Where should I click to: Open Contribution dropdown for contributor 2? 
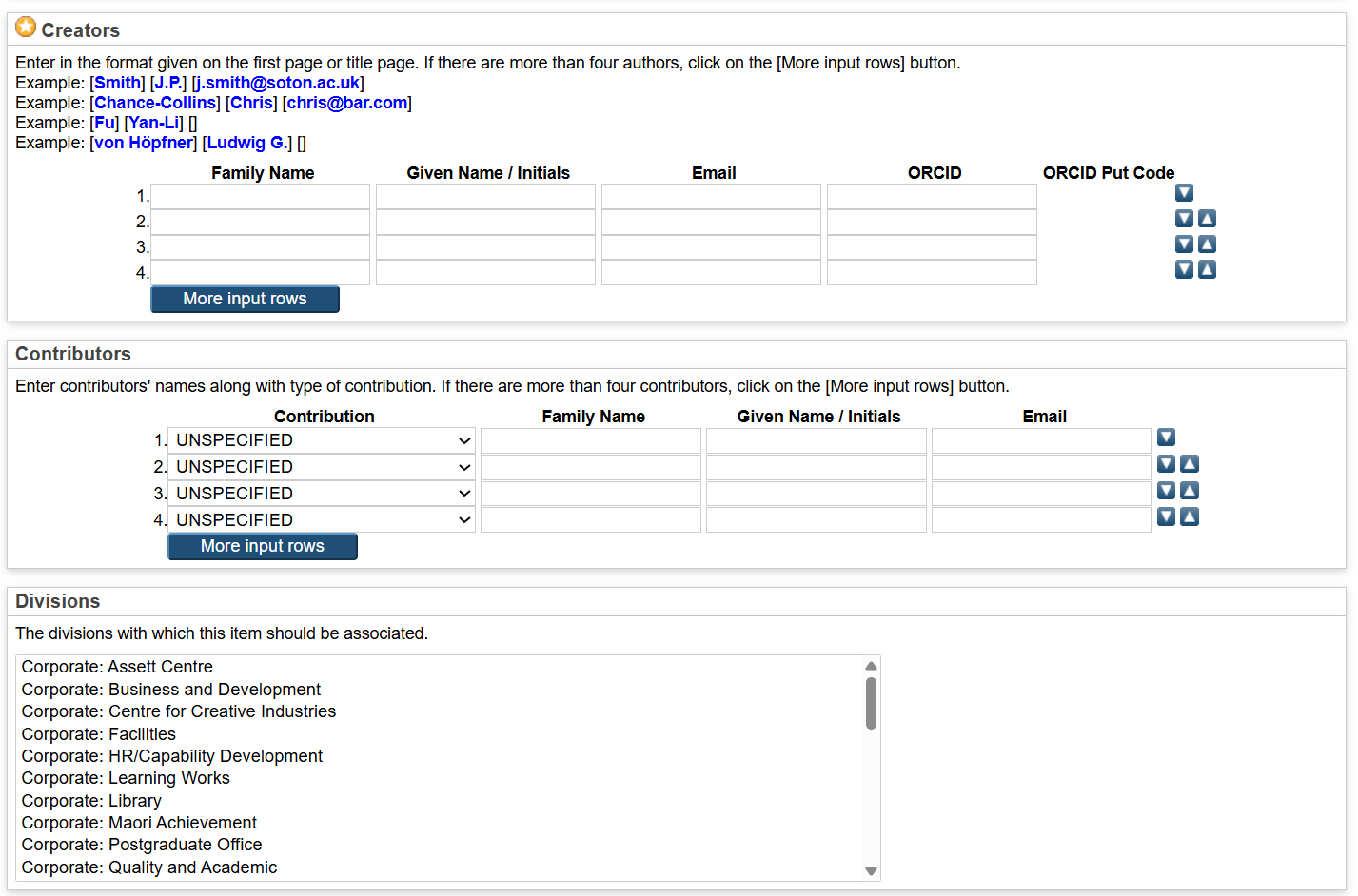[322, 467]
